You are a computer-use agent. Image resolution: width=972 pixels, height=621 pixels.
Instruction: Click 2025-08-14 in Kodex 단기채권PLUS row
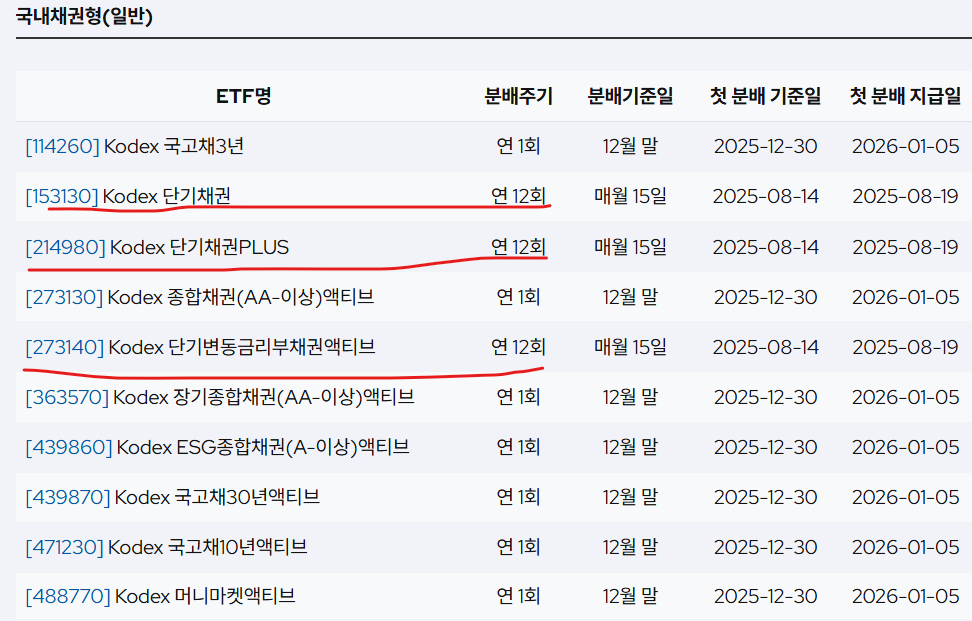(766, 247)
